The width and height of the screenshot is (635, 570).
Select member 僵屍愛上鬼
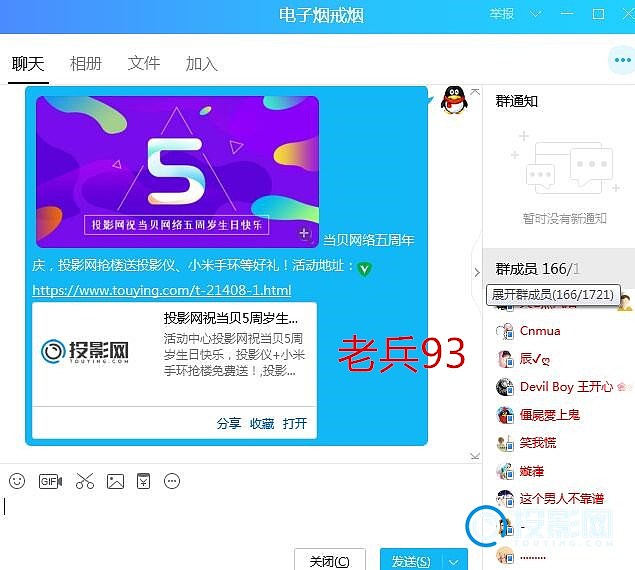pos(550,415)
